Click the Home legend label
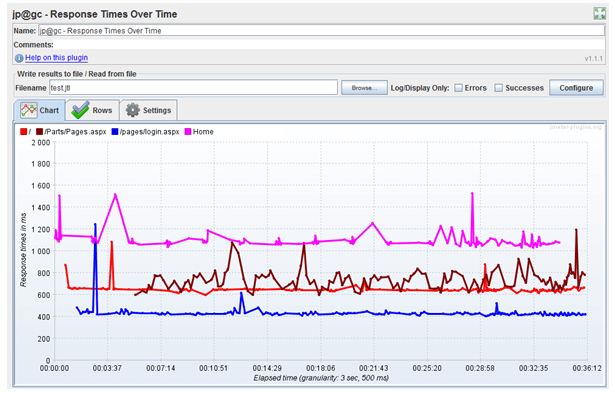The height and width of the screenshot is (393, 615). (203, 132)
